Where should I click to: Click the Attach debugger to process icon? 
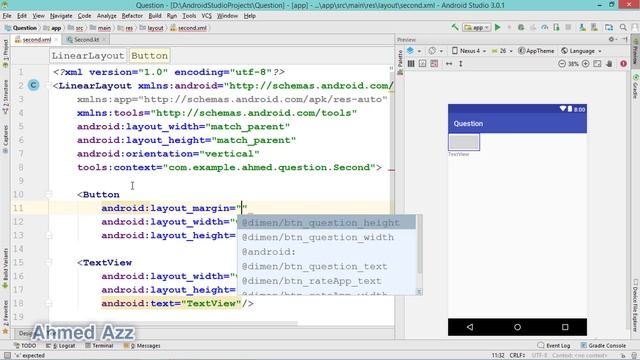coord(556,27)
